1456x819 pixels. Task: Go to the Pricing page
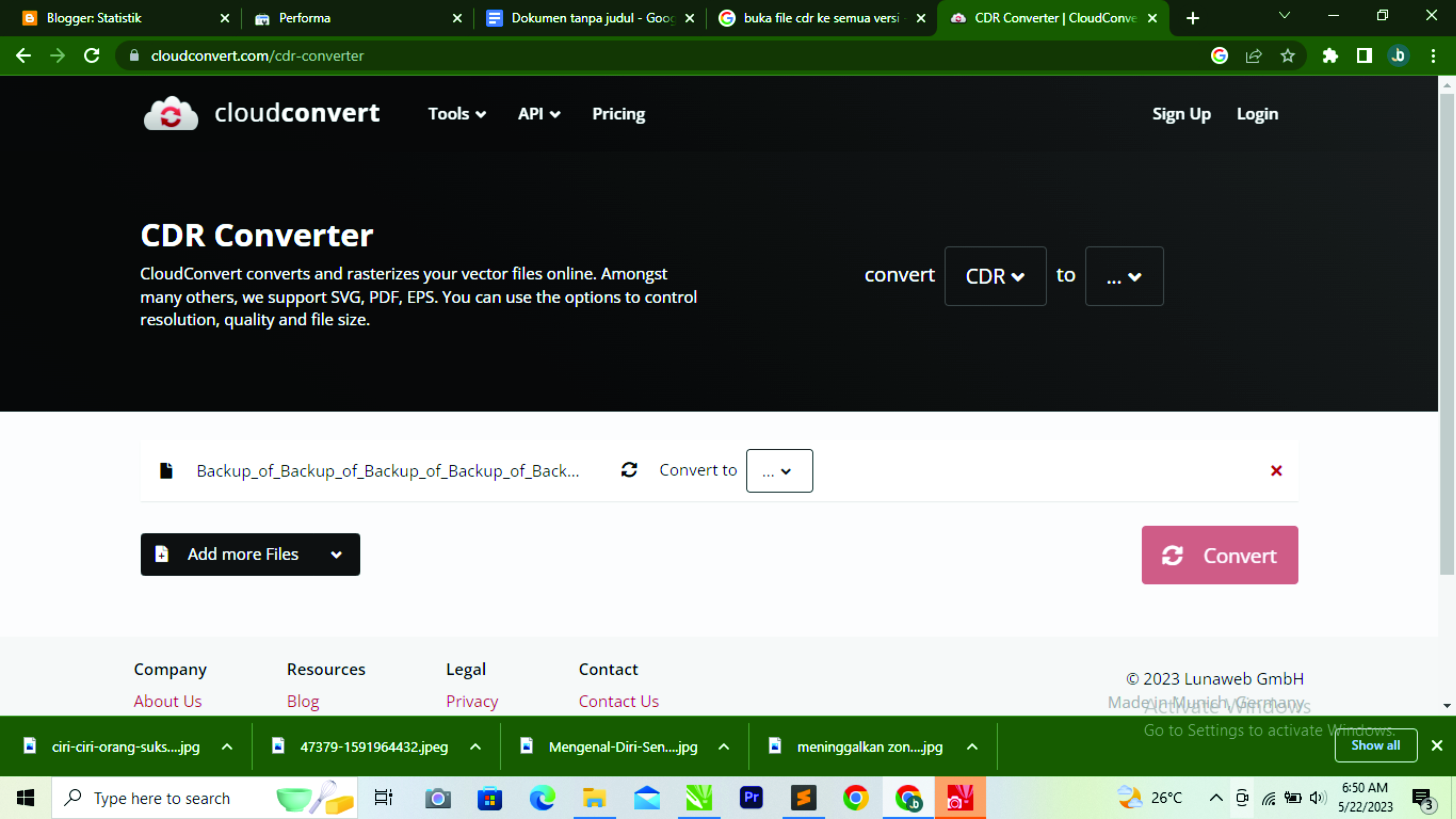618,114
